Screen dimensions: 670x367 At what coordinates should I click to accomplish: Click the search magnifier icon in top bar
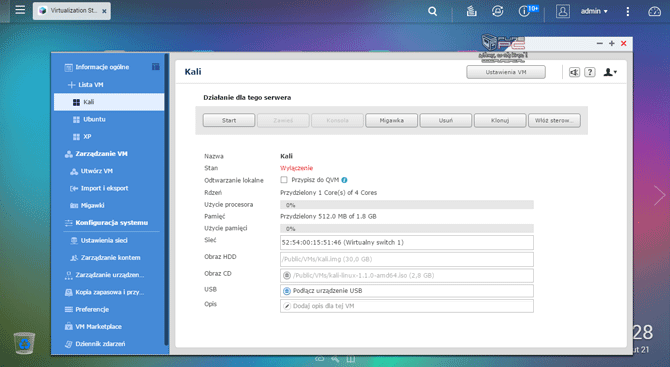click(432, 11)
